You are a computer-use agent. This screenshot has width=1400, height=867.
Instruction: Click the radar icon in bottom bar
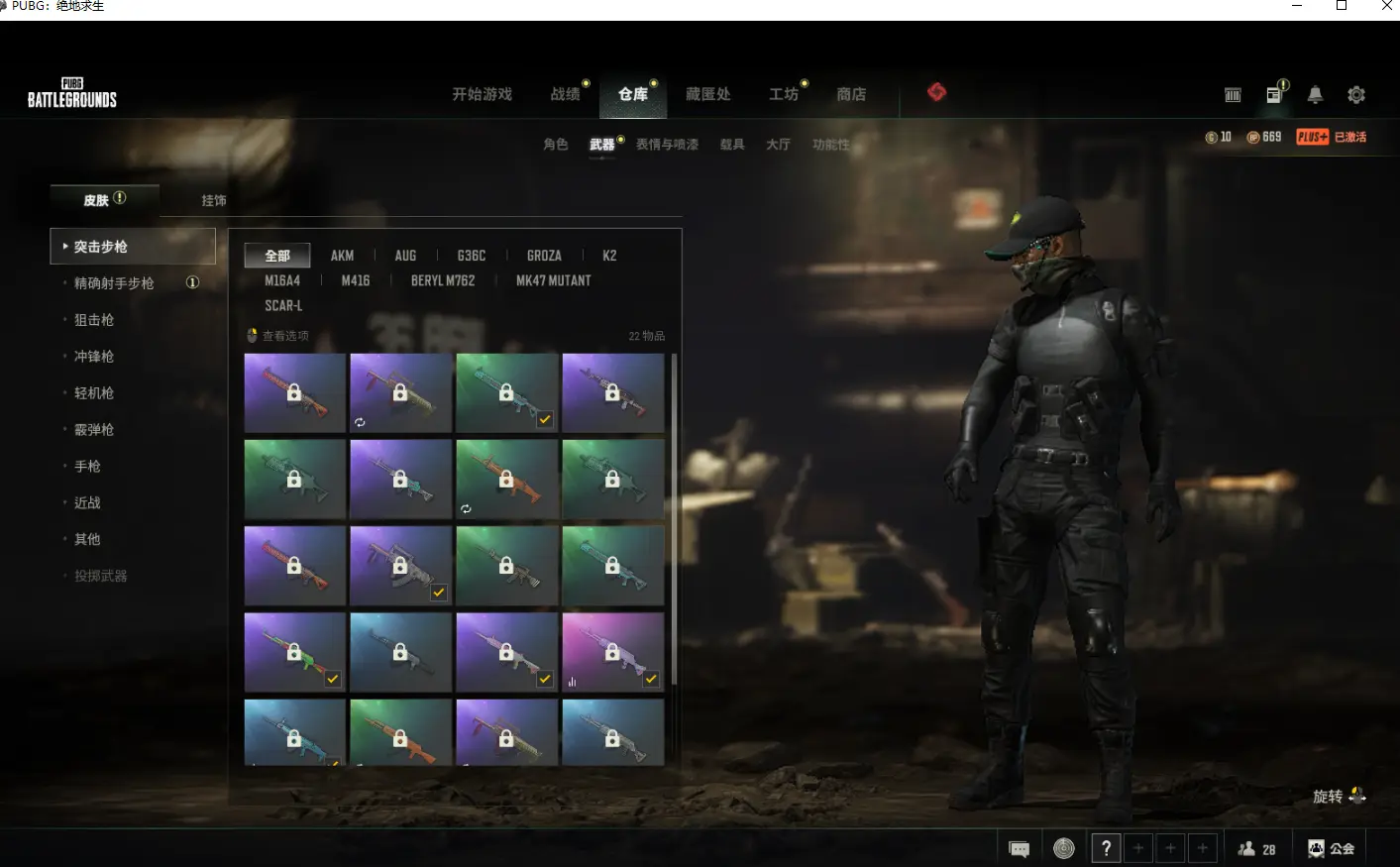click(1064, 849)
